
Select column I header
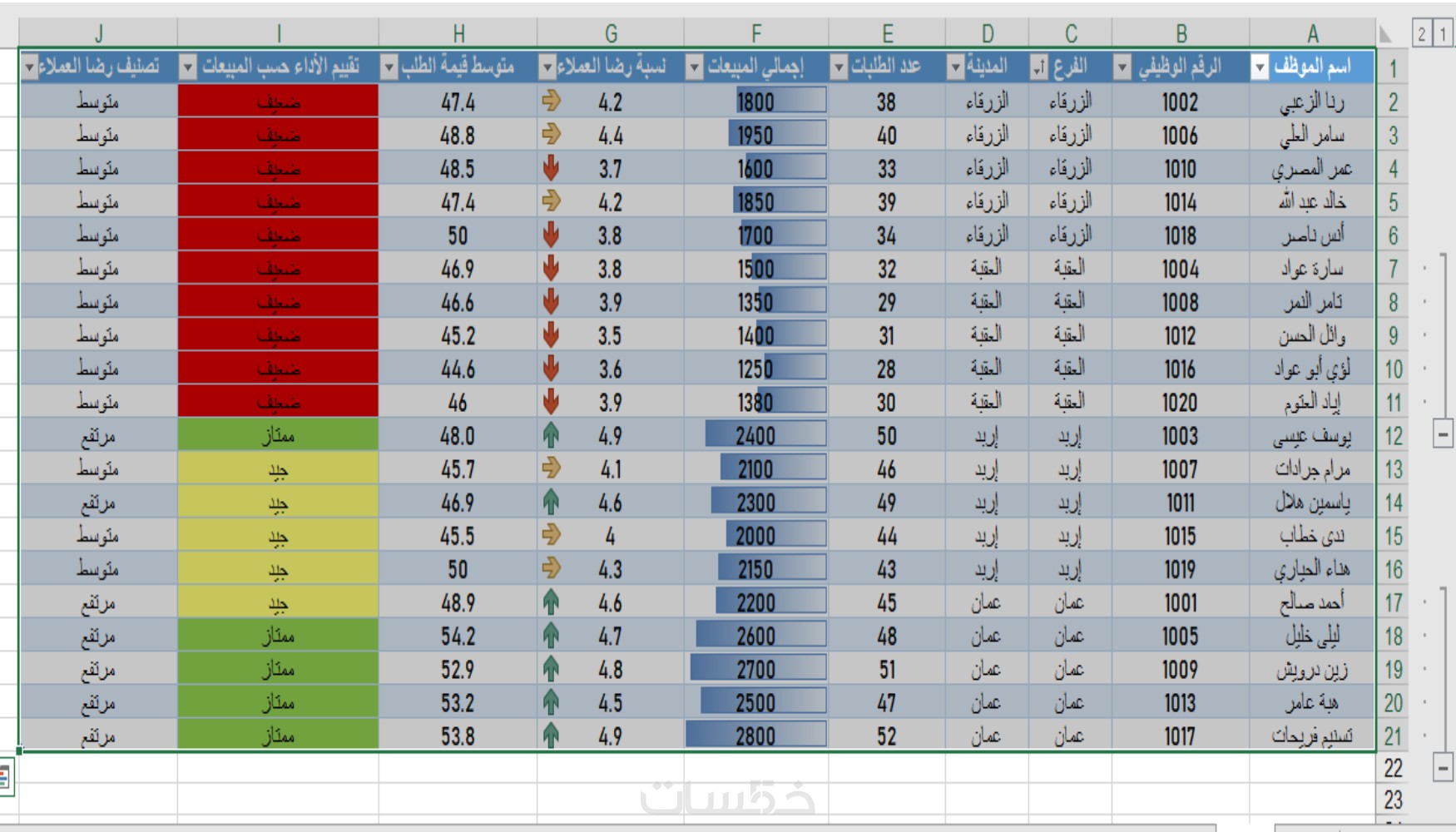coord(278,33)
